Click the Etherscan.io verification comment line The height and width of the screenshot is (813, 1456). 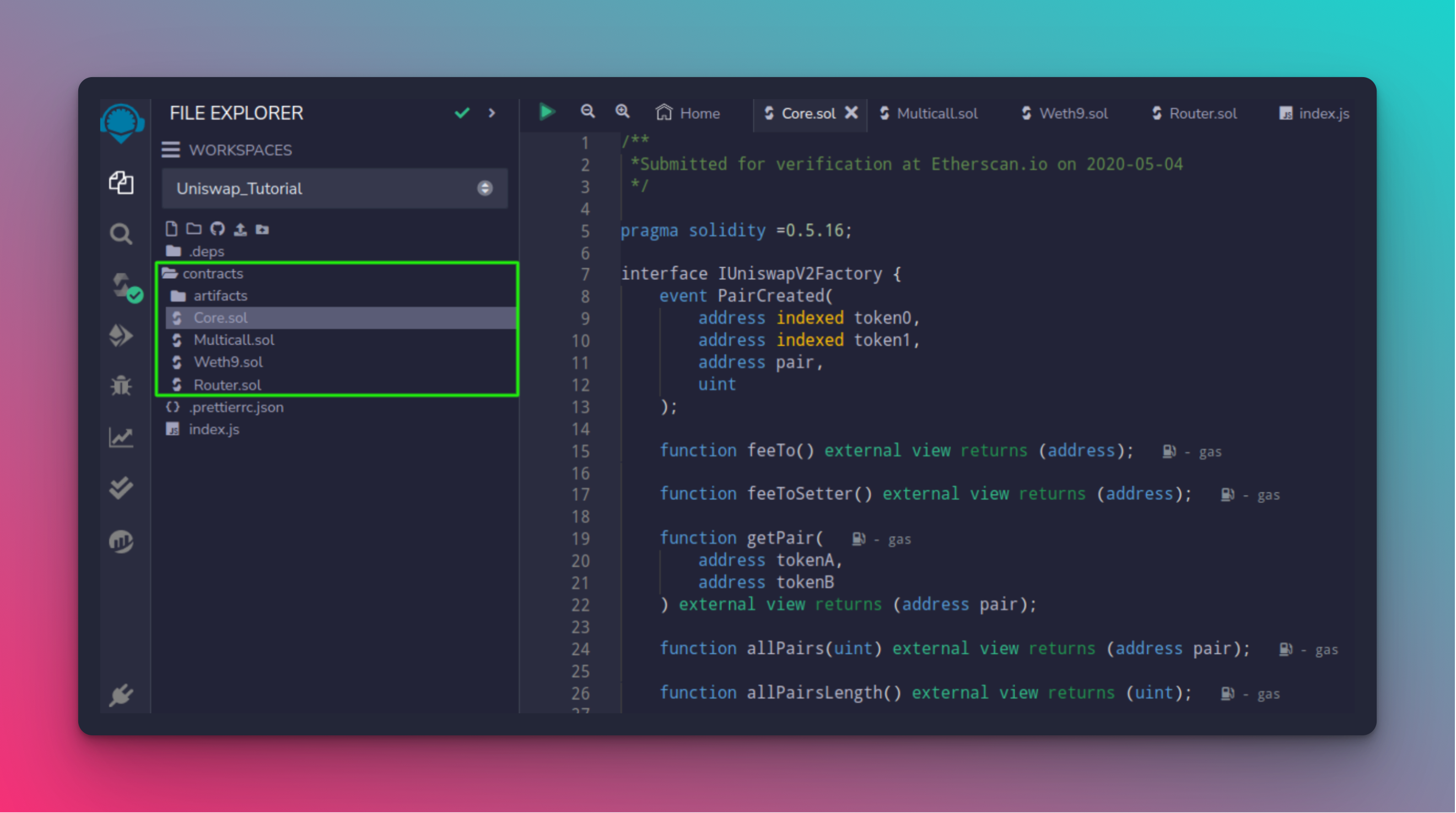click(x=907, y=164)
